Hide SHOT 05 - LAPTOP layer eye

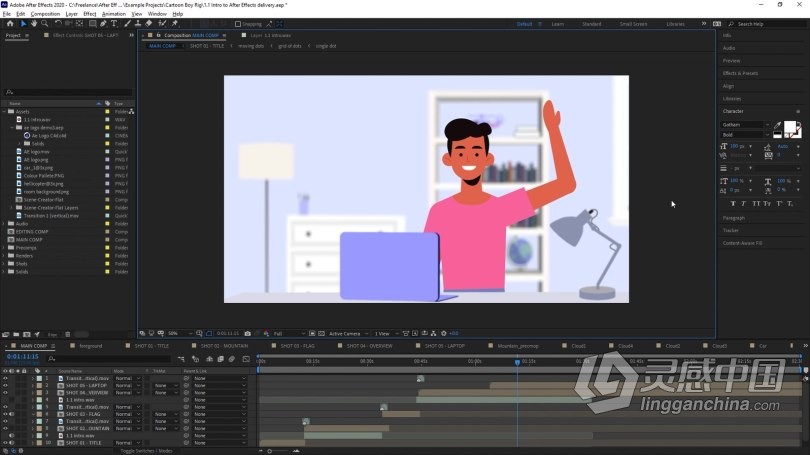(x=5, y=386)
